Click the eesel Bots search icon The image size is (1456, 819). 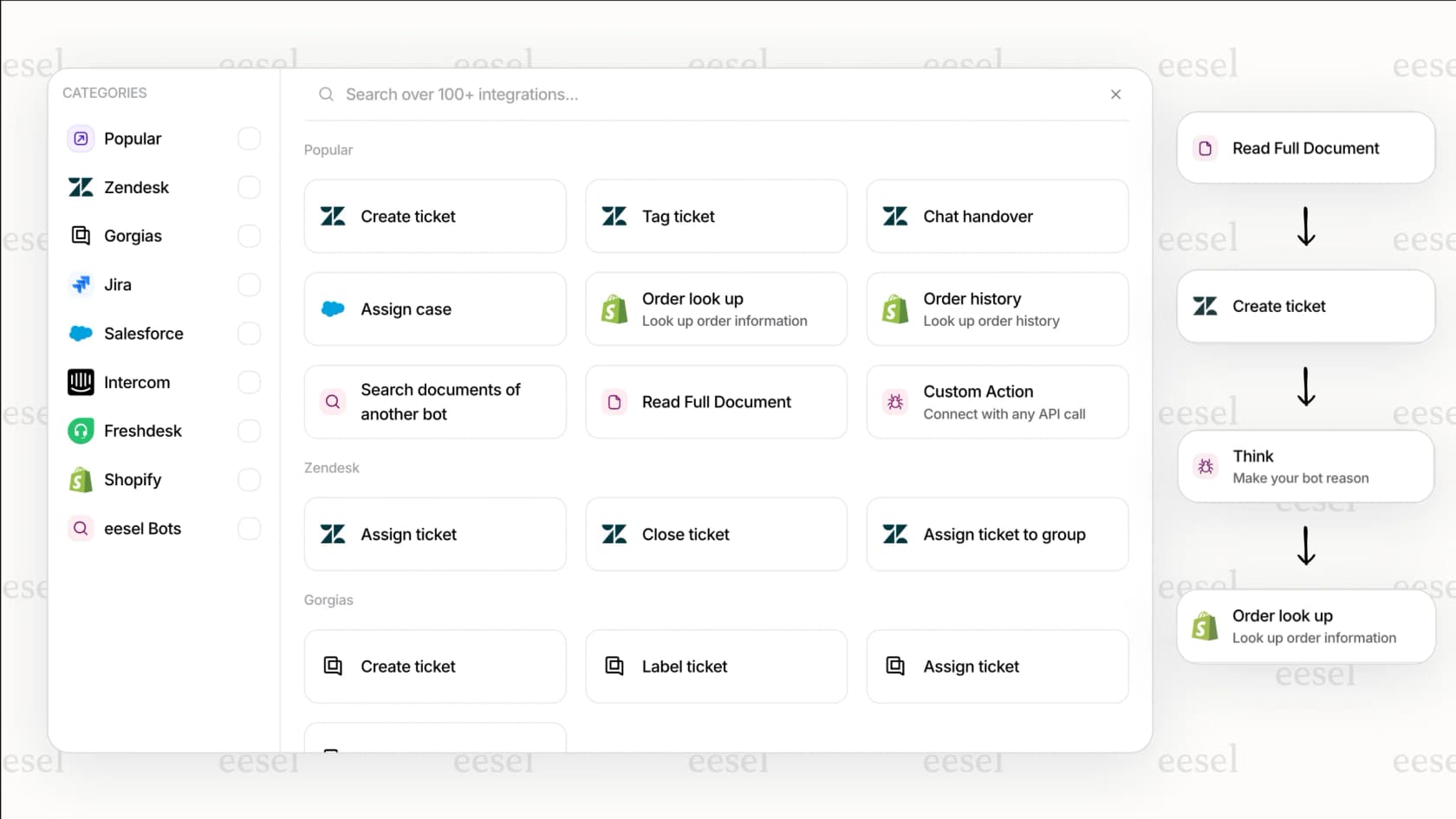pyautogui.click(x=81, y=529)
